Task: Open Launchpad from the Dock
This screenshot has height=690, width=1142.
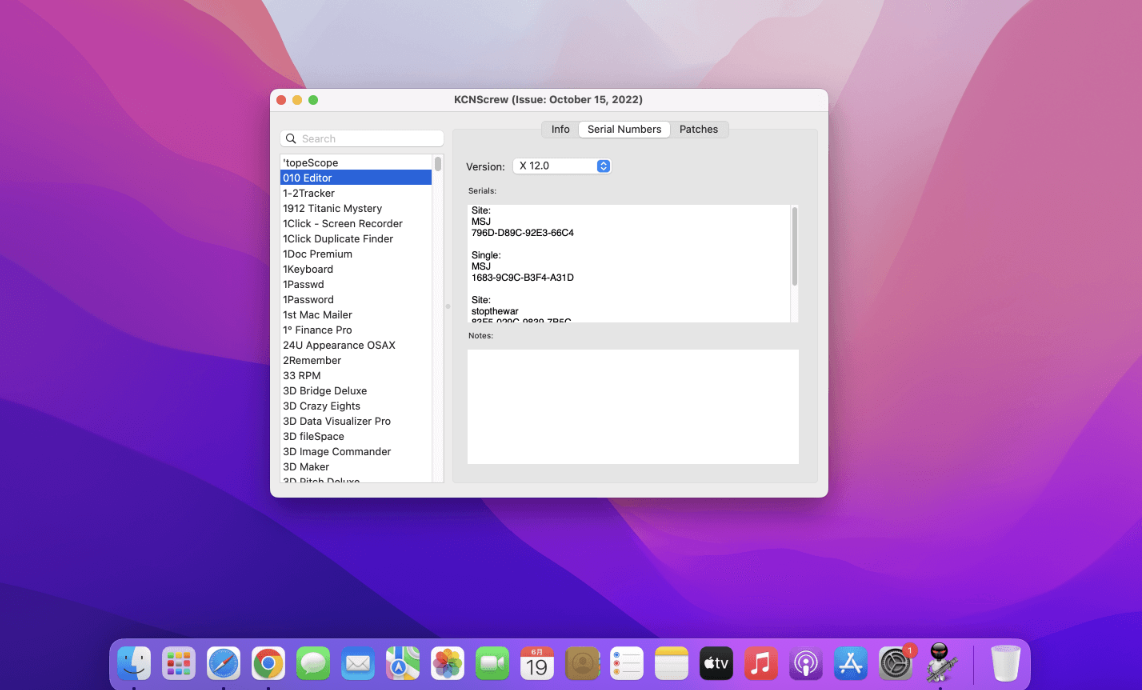Action: [x=178, y=662]
